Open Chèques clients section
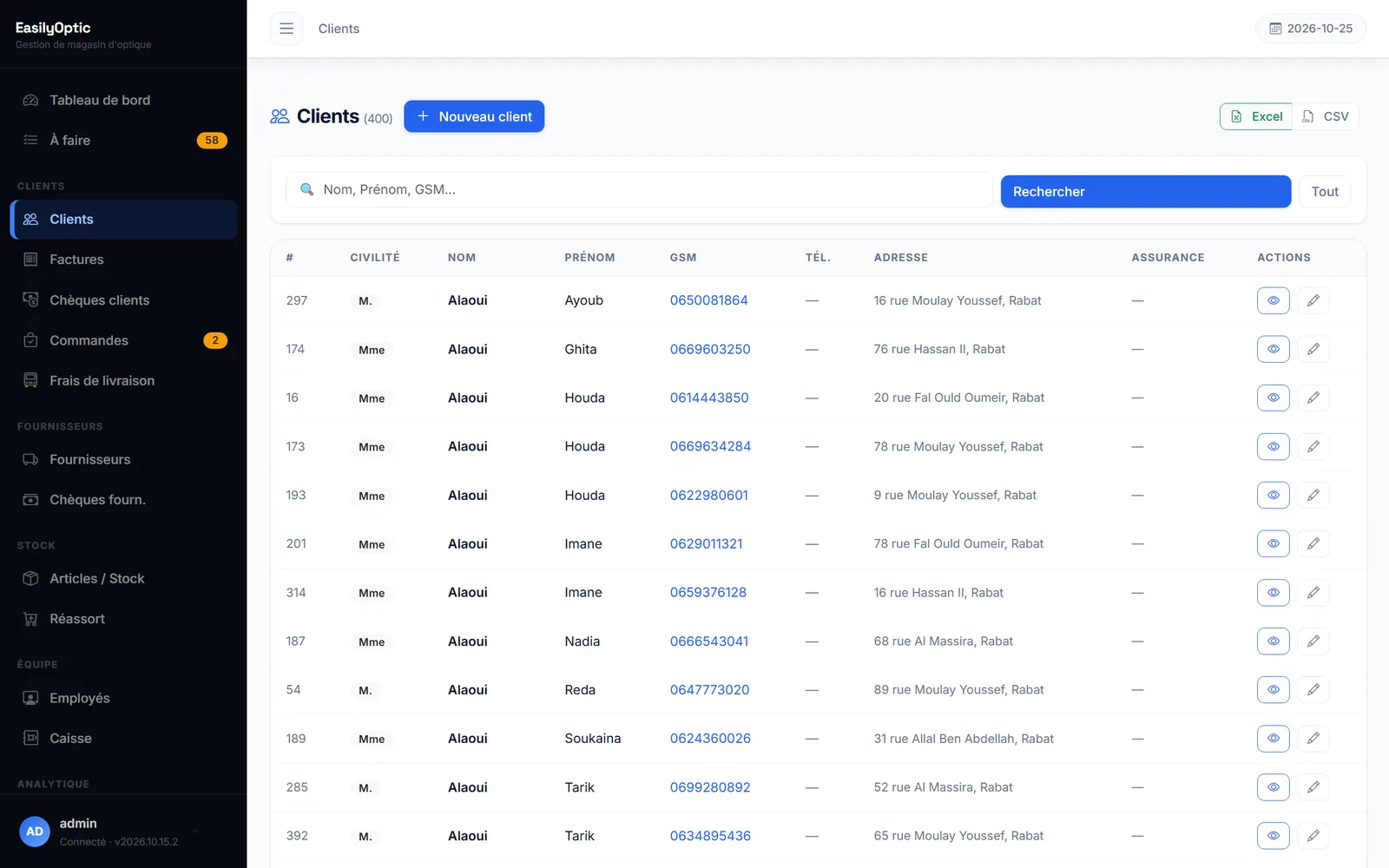 (123, 300)
